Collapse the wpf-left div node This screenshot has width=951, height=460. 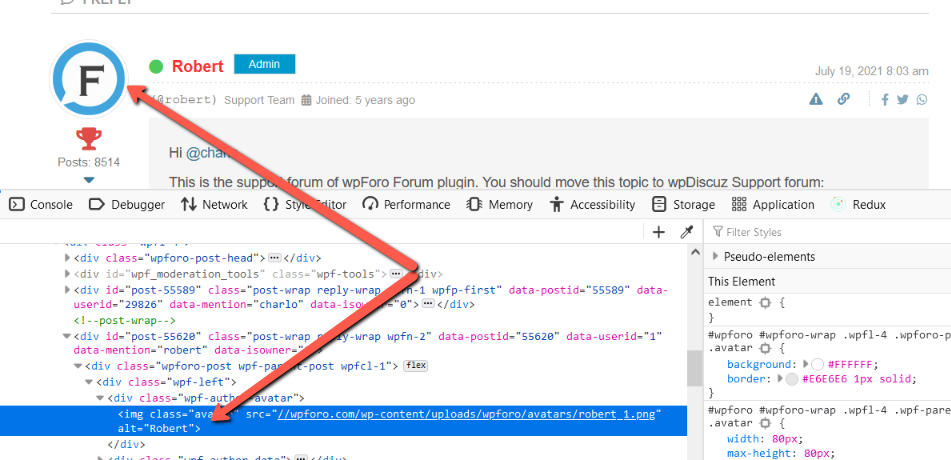tap(90, 382)
